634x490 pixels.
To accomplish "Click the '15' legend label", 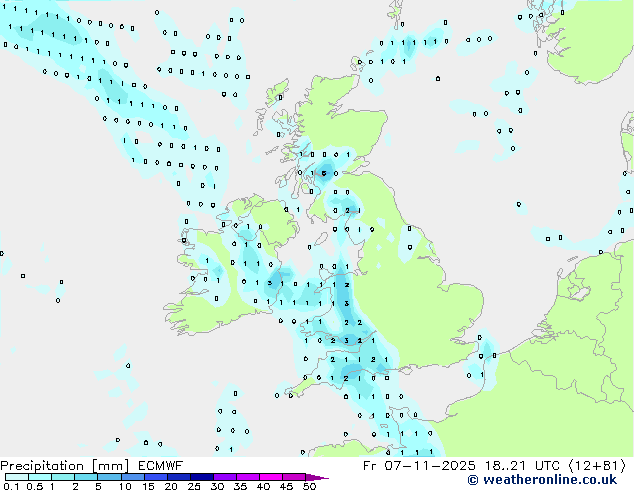I will click(x=148, y=486).
